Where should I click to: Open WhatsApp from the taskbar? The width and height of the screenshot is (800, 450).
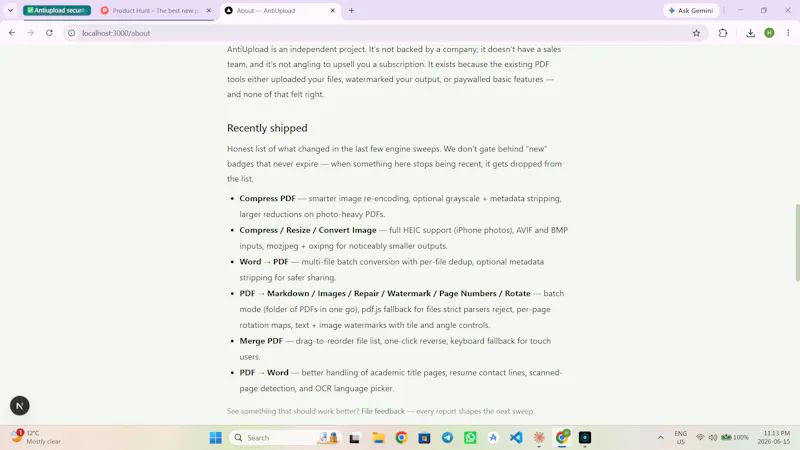click(x=470, y=438)
